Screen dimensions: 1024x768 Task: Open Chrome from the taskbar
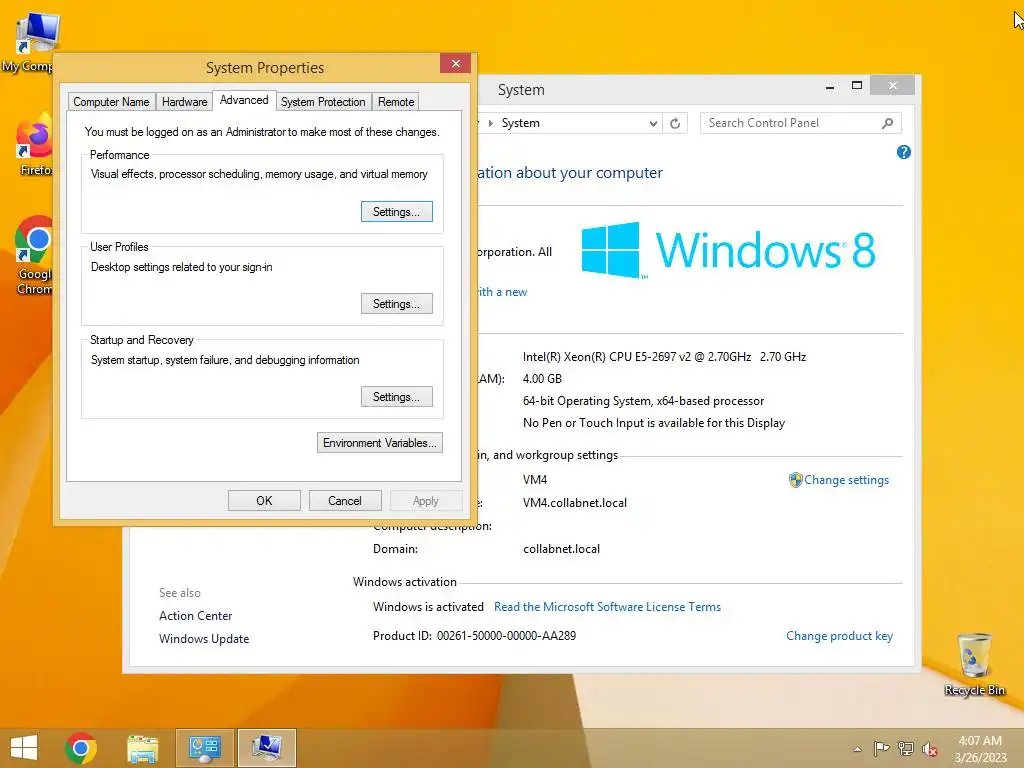[81, 748]
